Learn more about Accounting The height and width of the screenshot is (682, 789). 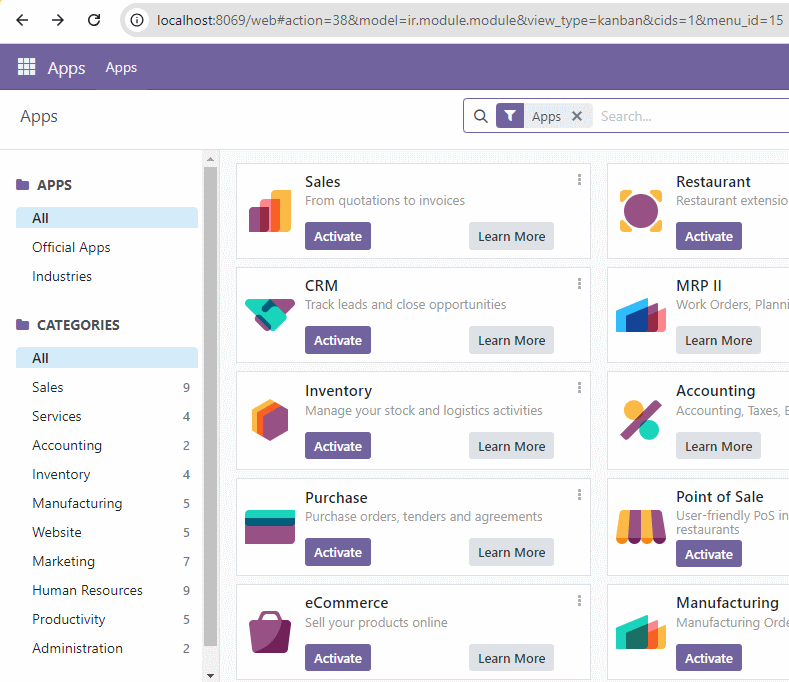click(x=718, y=446)
